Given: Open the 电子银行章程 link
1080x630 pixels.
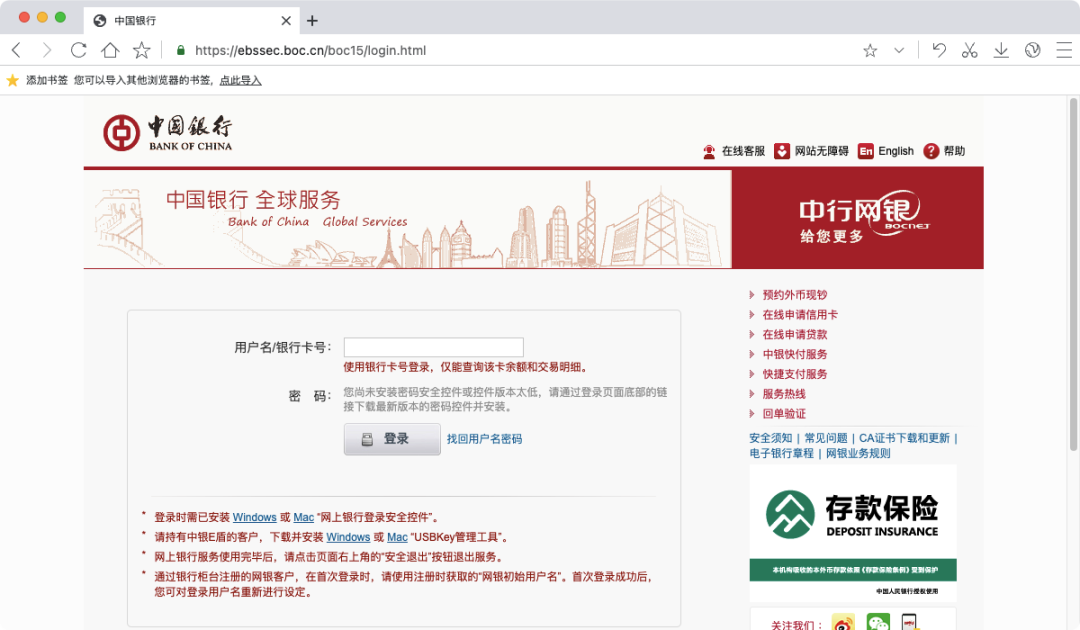Looking at the screenshot, I should 782,453.
